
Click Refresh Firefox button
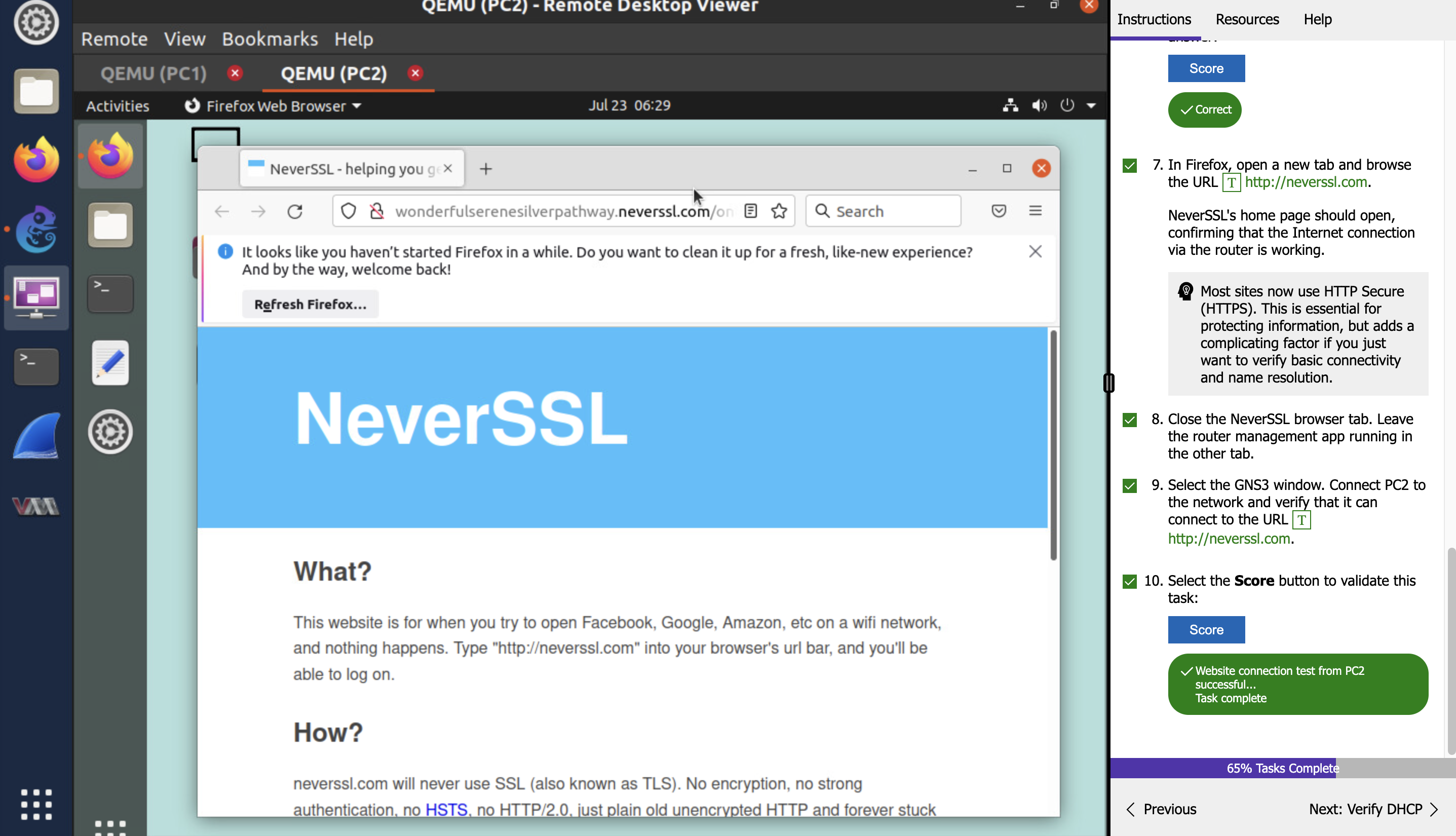tap(310, 305)
